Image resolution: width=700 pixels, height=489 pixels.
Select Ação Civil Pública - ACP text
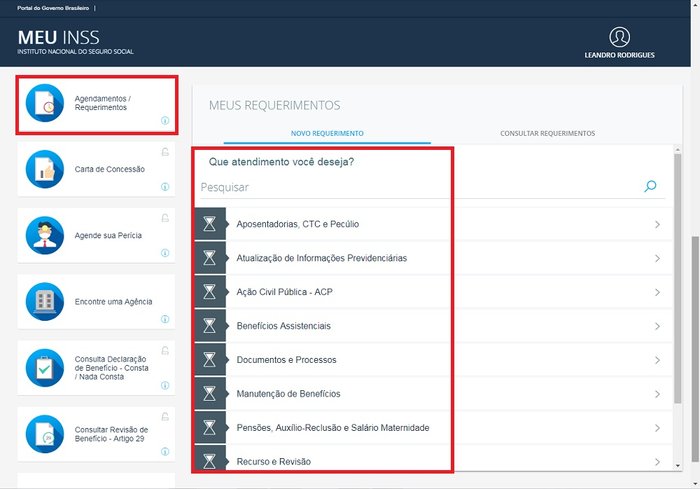tap(284, 292)
